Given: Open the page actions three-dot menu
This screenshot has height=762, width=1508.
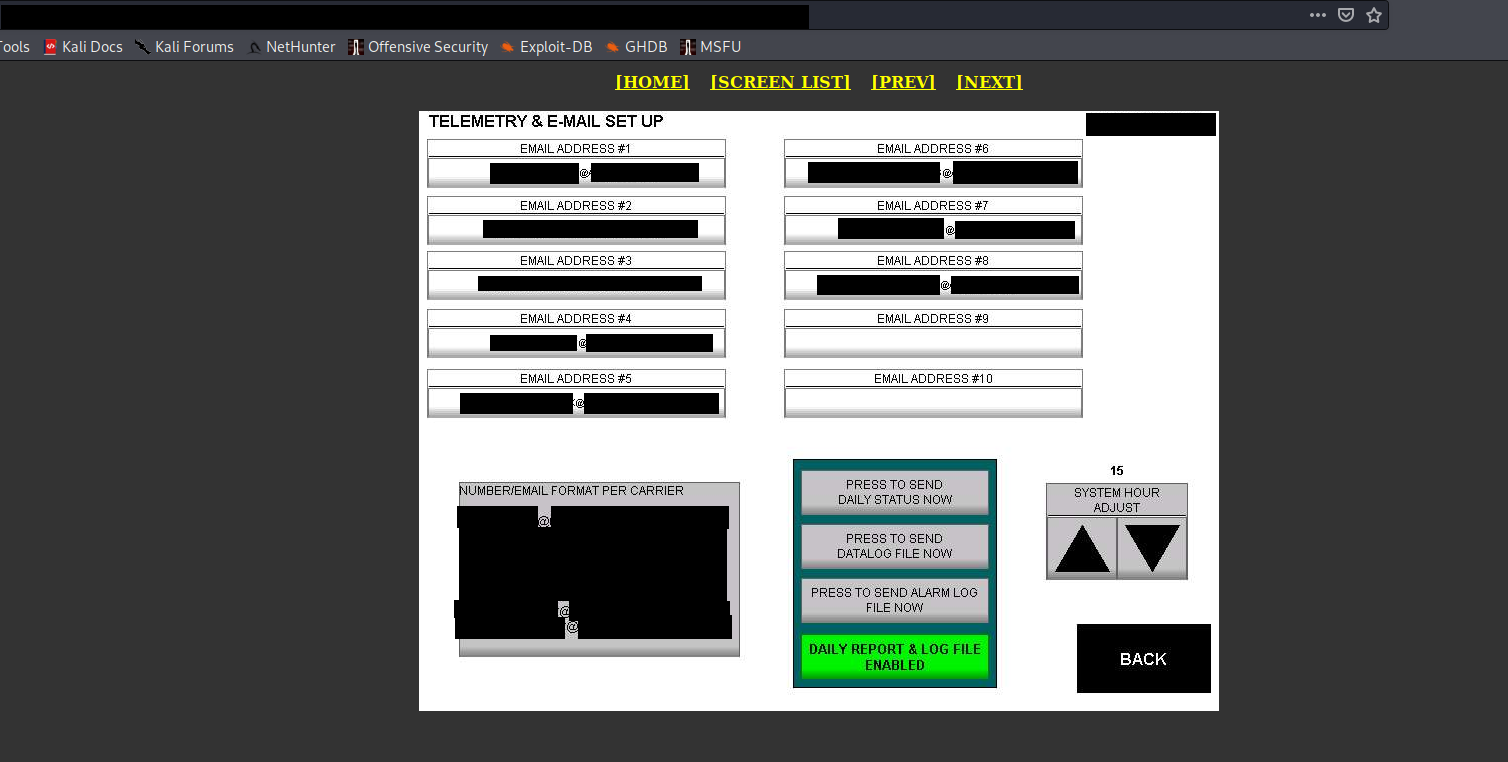Looking at the screenshot, I should [x=1318, y=15].
